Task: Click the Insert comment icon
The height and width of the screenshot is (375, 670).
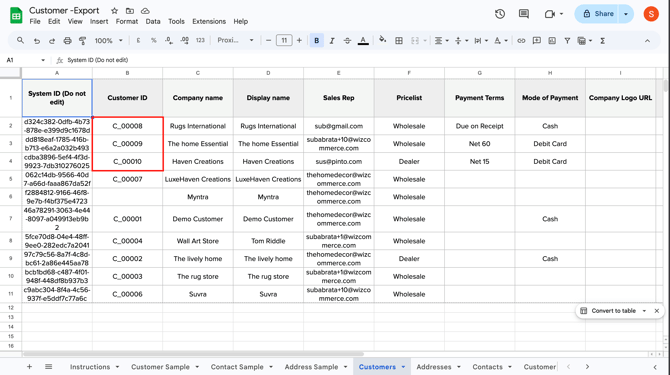Action: click(536, 41)
